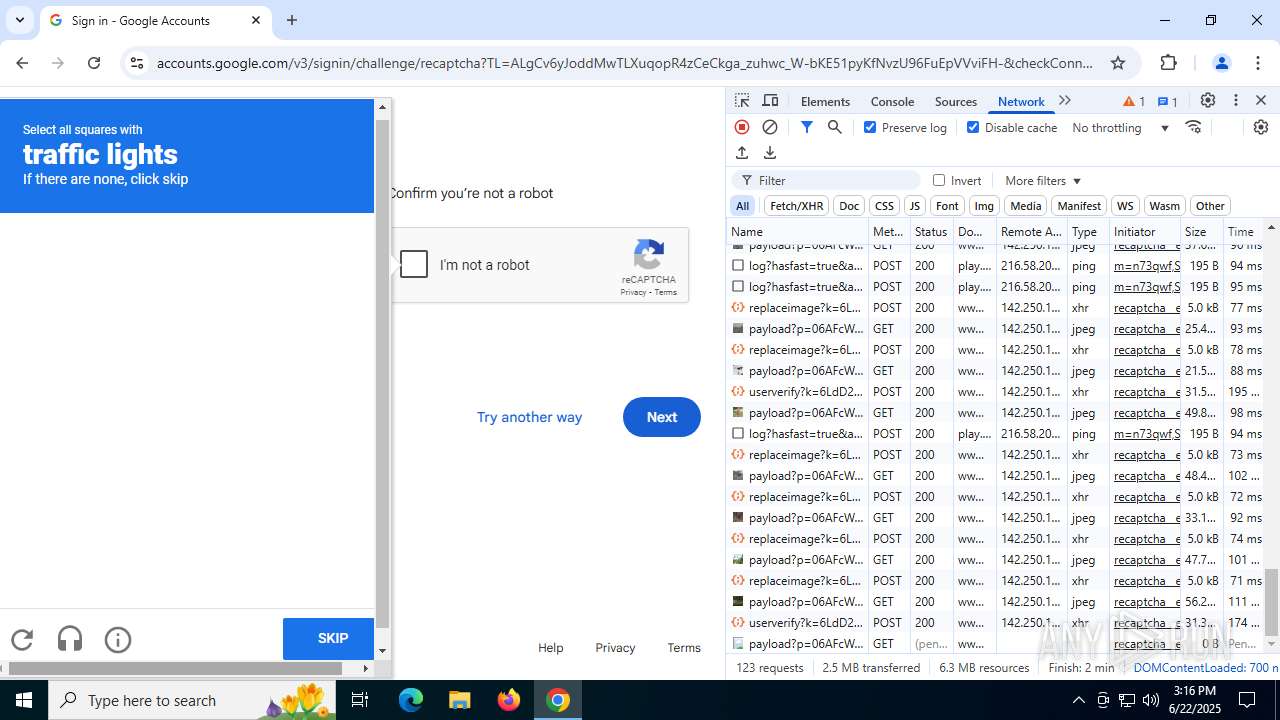Click the warnings count icon
The width and height of the screenshot is (1280, 720).
click(x=1134, y=101)
